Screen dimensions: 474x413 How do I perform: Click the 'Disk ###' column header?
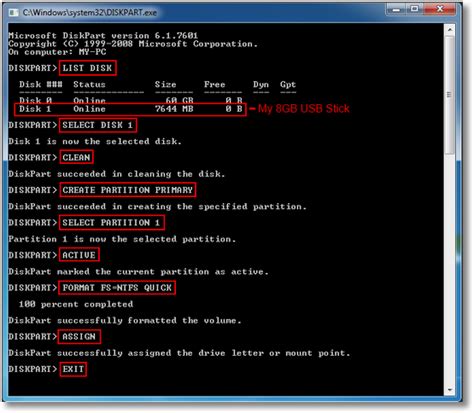41,84
